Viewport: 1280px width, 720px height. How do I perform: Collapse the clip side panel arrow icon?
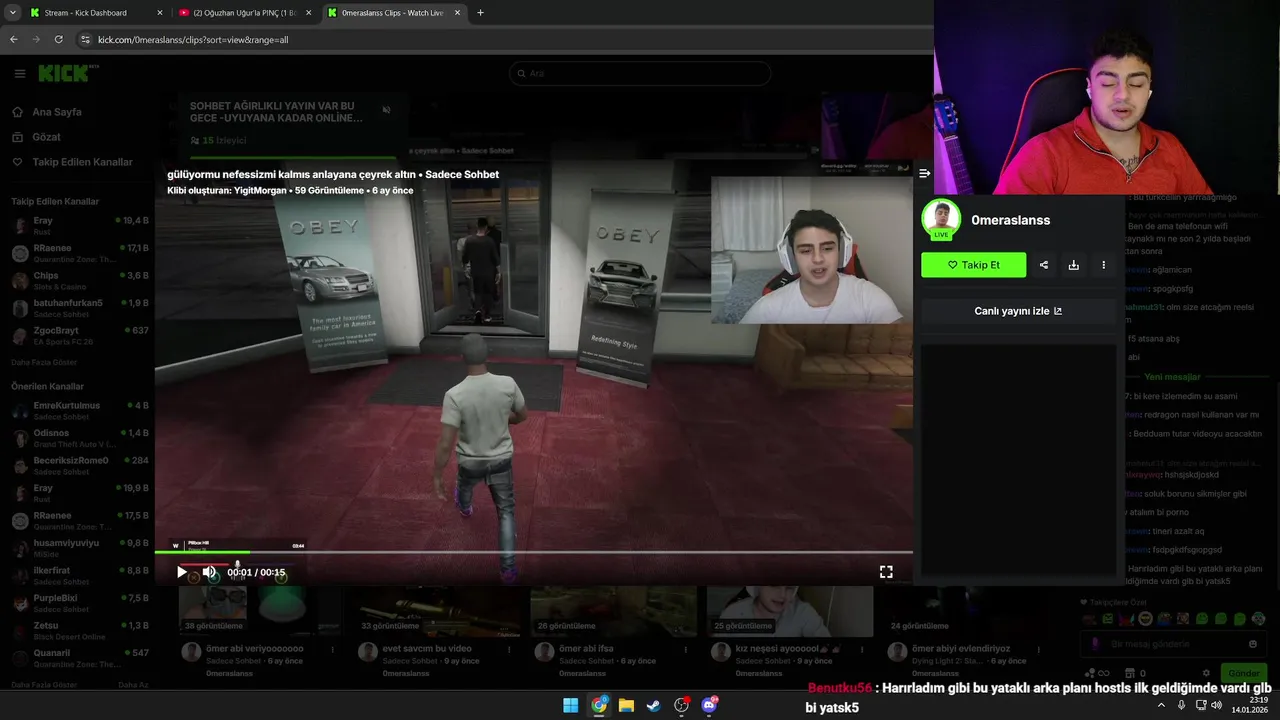tap(924, 173)
